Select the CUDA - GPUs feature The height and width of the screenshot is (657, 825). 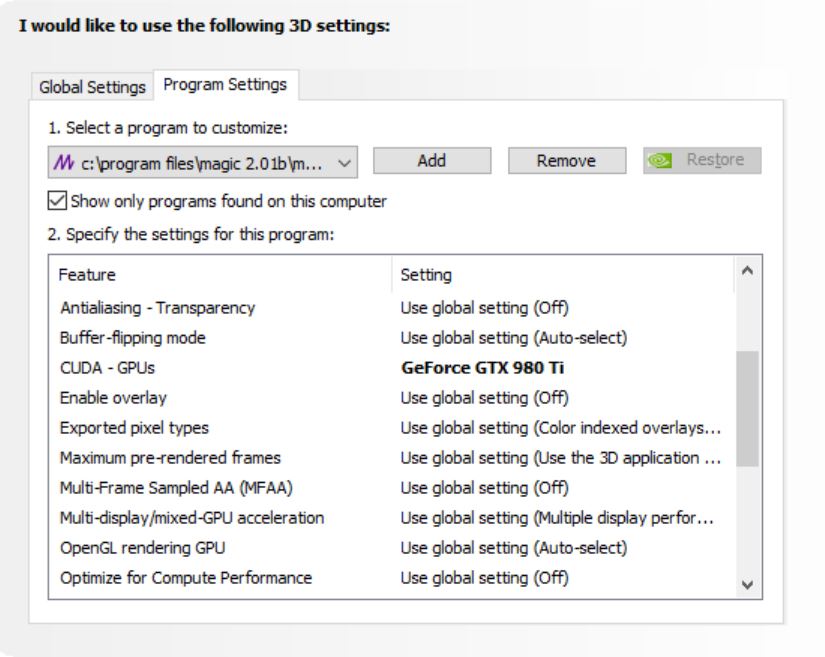[107, 368]
